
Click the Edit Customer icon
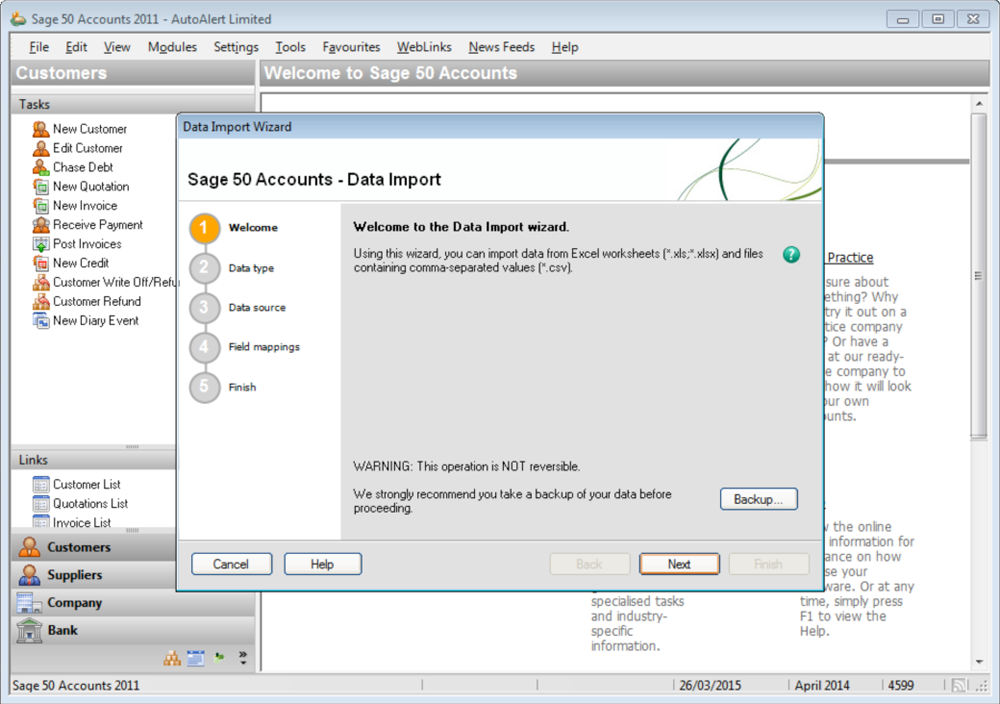pos(41,148)
